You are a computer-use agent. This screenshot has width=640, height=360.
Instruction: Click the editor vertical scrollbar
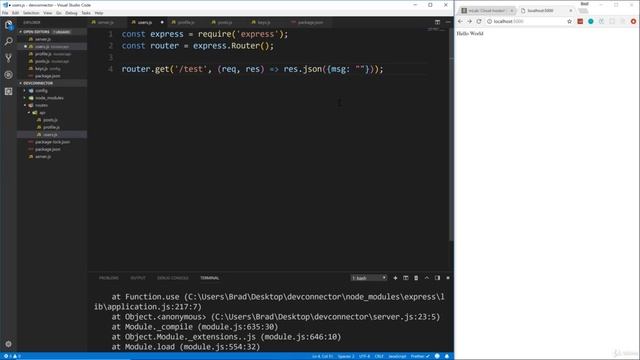click(451, 135)
